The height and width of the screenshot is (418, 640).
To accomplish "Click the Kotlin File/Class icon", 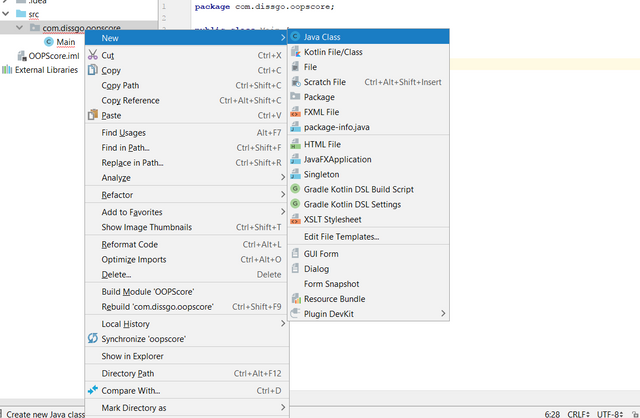I will click(x=296, y=52).
